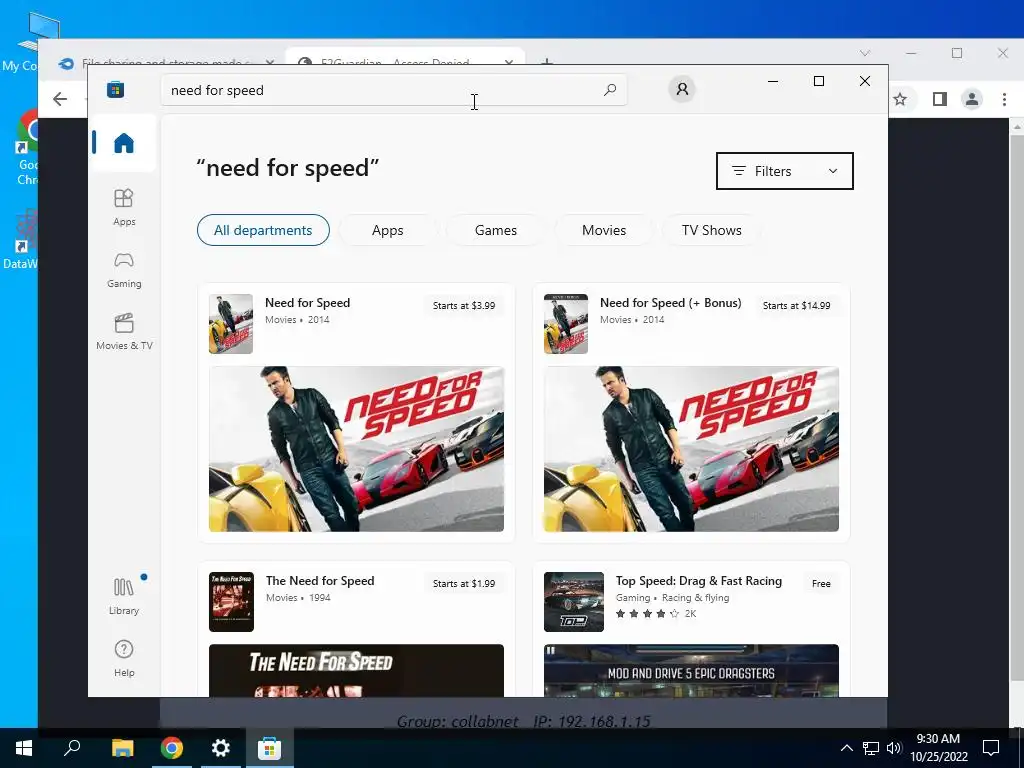This screenshot has height=768, width=1024.
Task: Open the Need for Speed movie title
Action: [308, 302]
